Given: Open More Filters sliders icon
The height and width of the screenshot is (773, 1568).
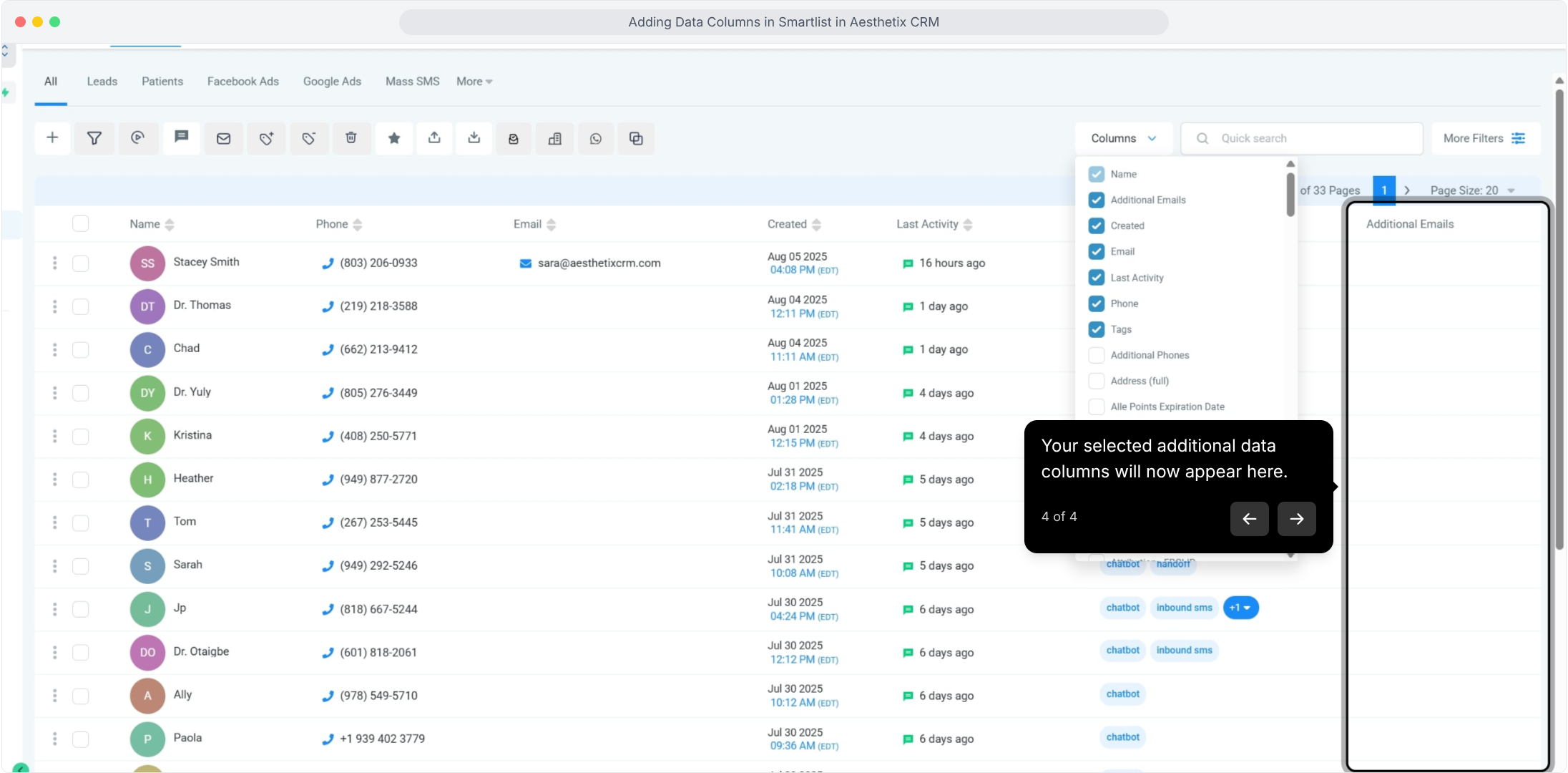Looking at the screenshot, I should 1519,138.
